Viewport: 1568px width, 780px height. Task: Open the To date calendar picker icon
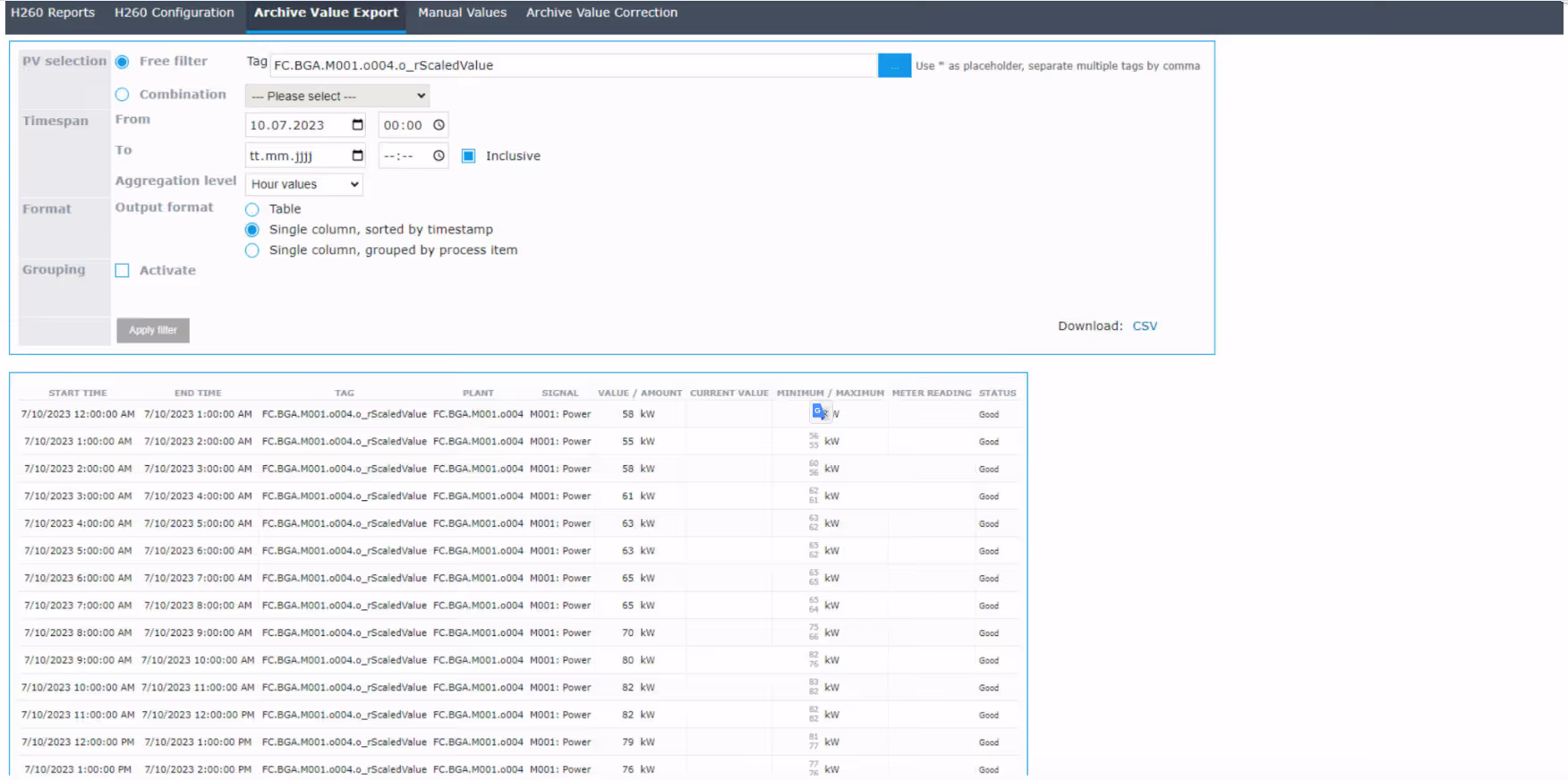[358, 156]
